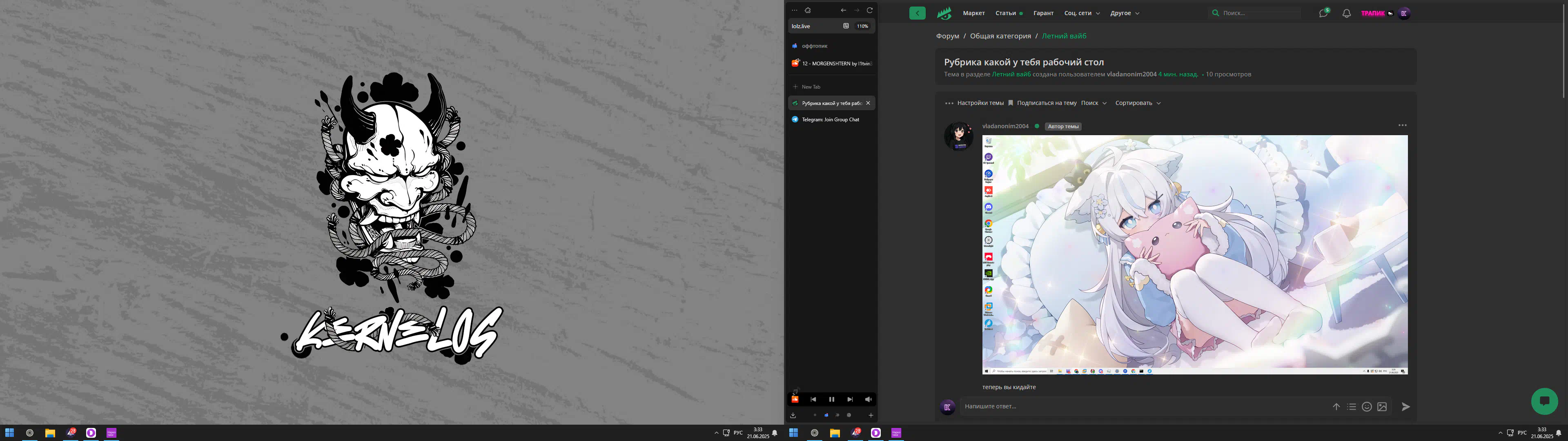
Task: Reload the page with the refresh icon
Action: coord(870,10)
